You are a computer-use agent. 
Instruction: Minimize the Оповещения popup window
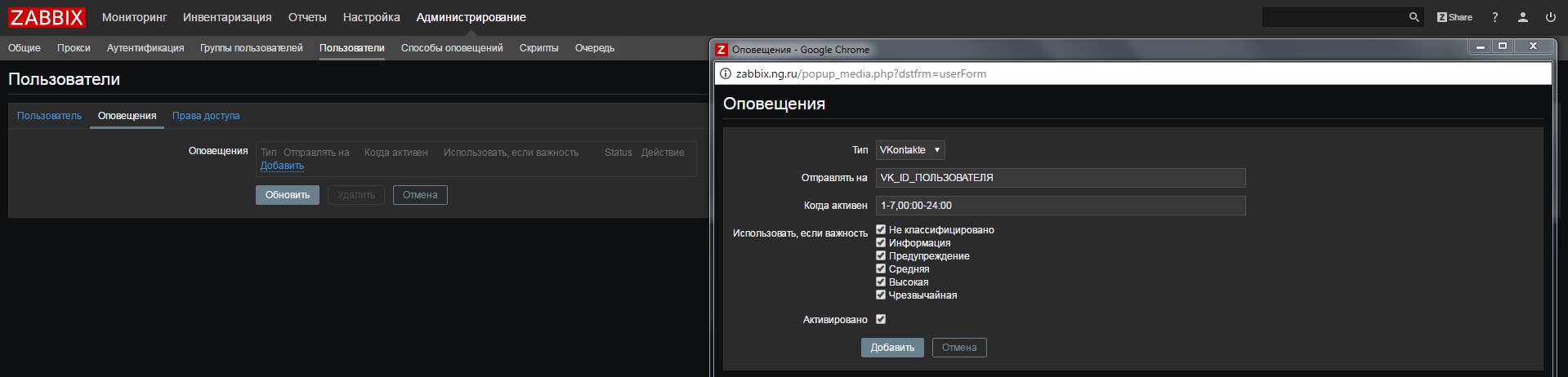coord(1480,47)
